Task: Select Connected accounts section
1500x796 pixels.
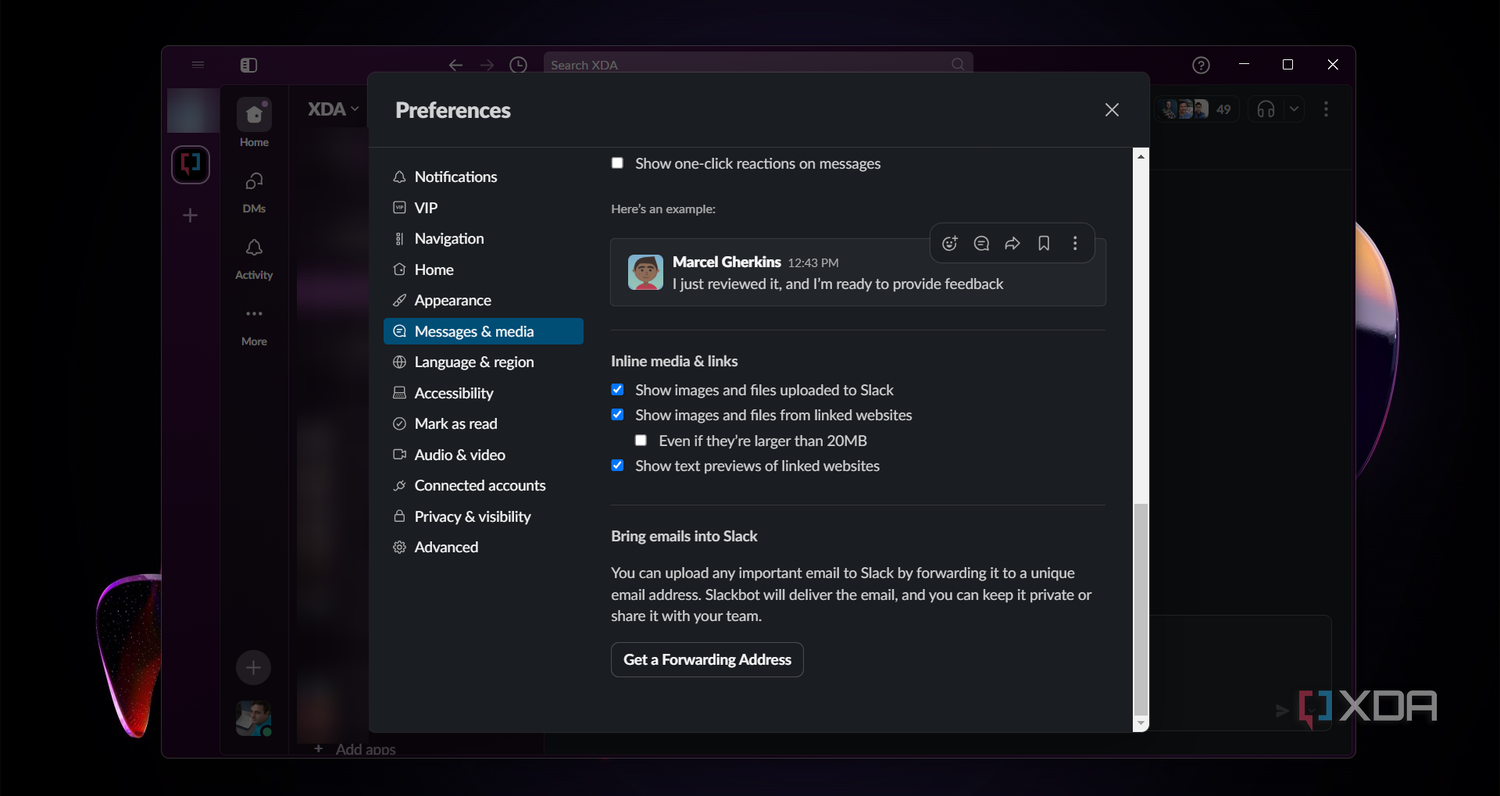Action: 483,486
